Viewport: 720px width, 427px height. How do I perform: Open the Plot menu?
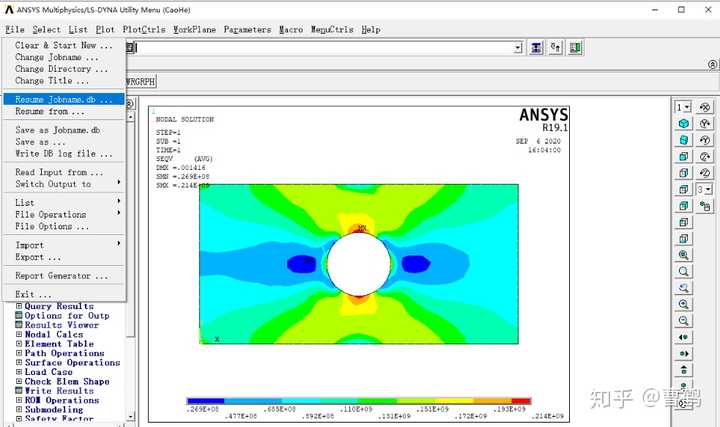tap(105, 30)
